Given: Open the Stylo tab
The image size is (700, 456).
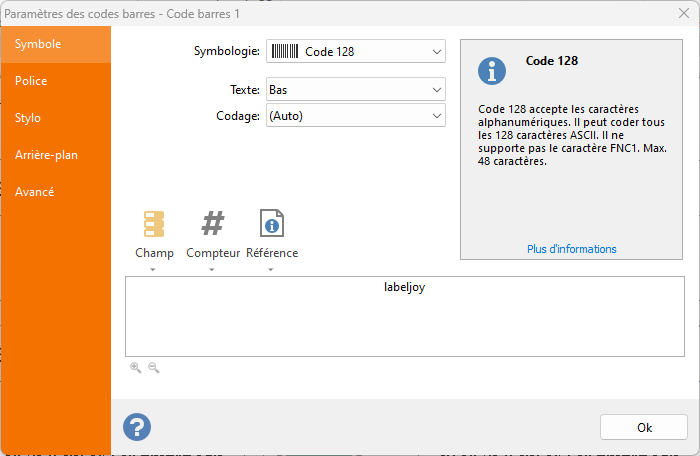Looking at the screenshot, I should [28, 118].
